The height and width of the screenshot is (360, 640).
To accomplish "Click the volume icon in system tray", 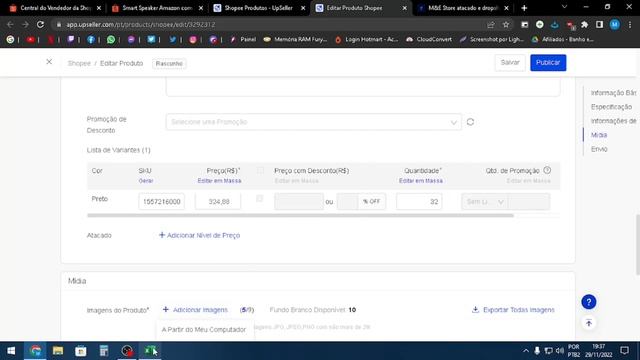I will (x=560, y=351).
